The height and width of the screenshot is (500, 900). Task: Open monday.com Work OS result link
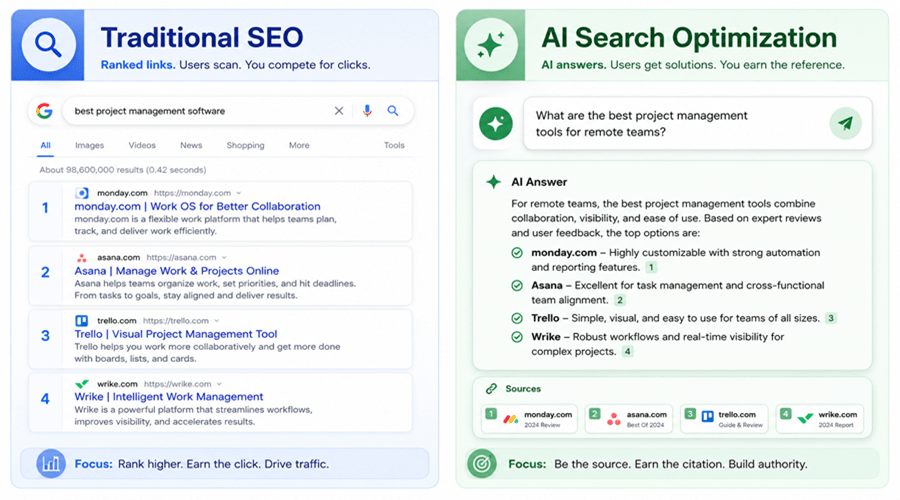[x=197, y=206]
